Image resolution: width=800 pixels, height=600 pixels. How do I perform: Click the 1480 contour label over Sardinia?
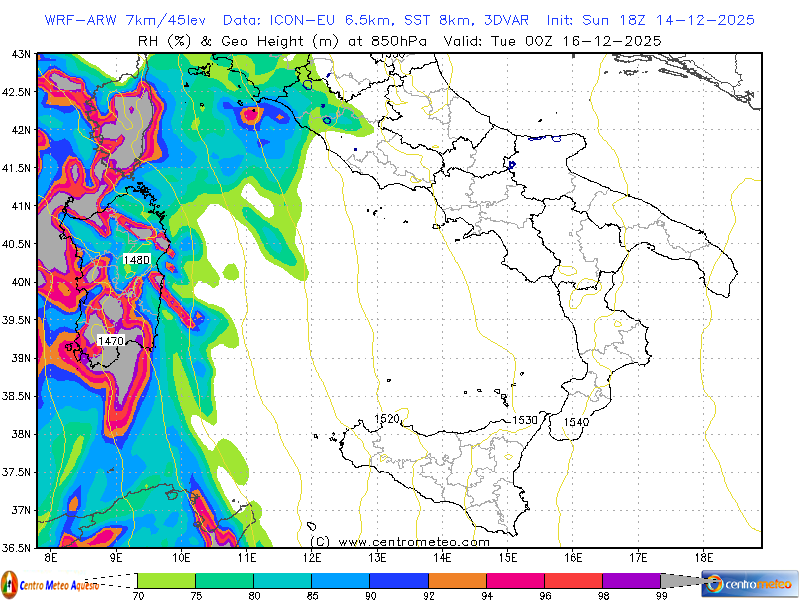click(x=136, y=260)
